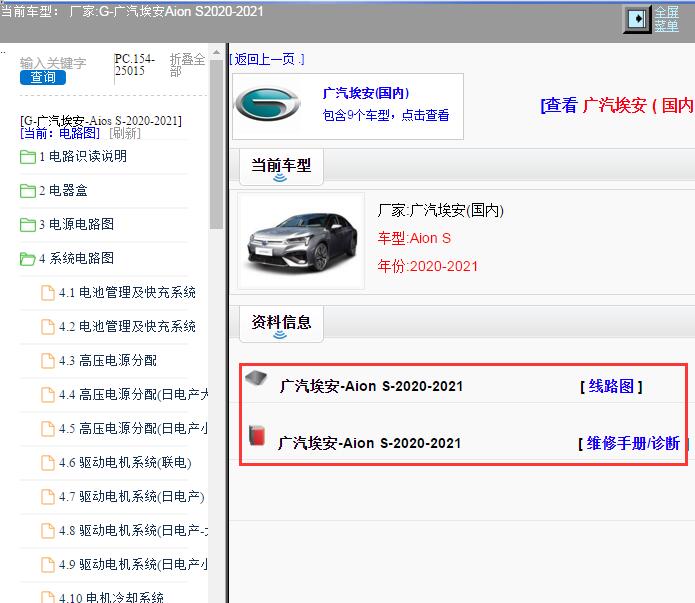Open the 维修手册/诊断 link

click(633, 443)
